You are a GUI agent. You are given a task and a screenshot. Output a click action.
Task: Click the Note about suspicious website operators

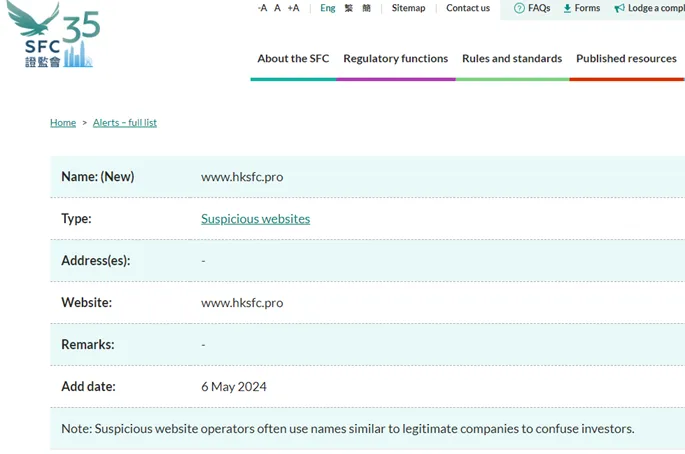click(348, 429)
